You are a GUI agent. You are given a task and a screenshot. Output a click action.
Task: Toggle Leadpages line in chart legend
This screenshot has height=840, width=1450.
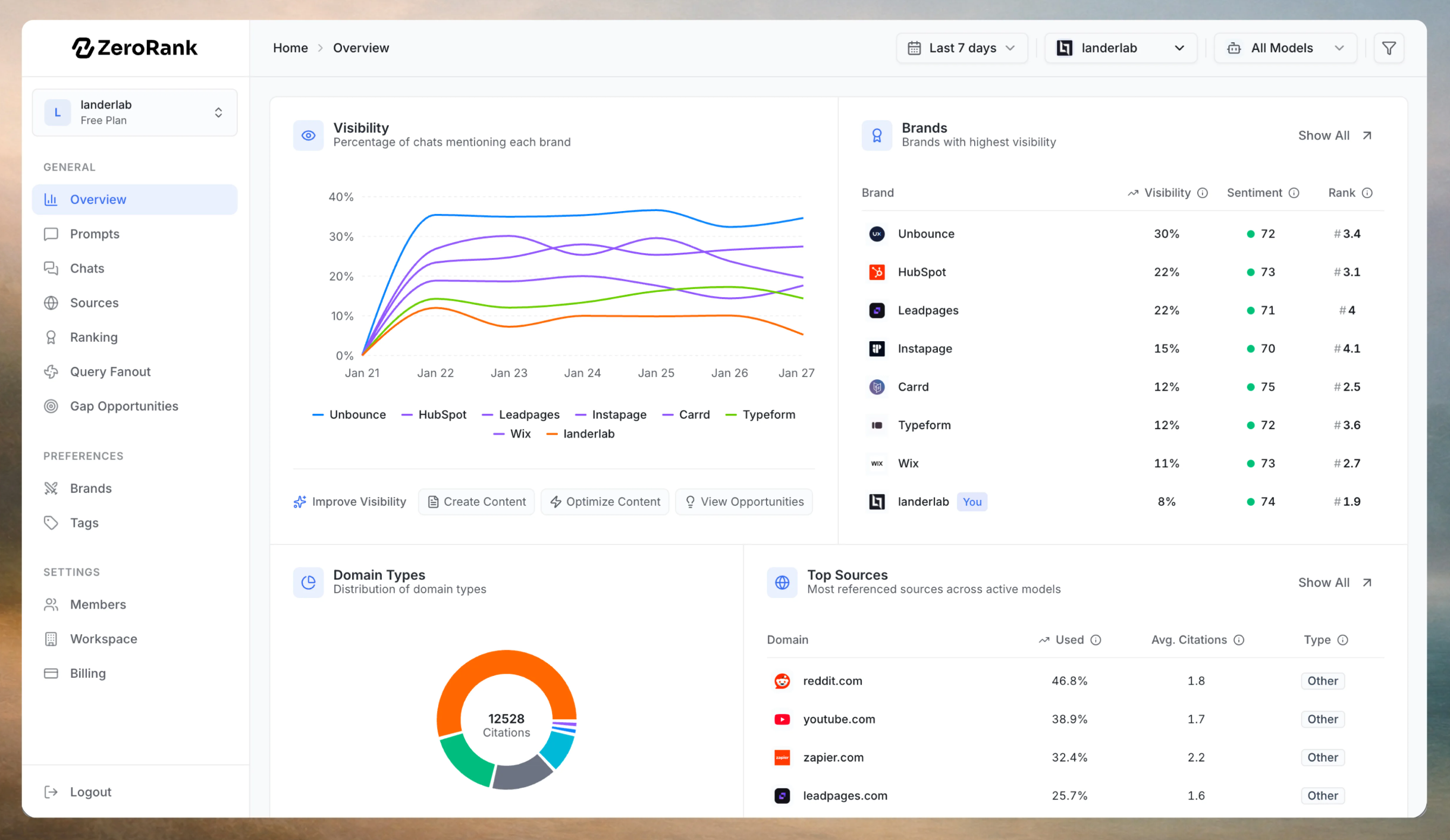pos(520,415)
